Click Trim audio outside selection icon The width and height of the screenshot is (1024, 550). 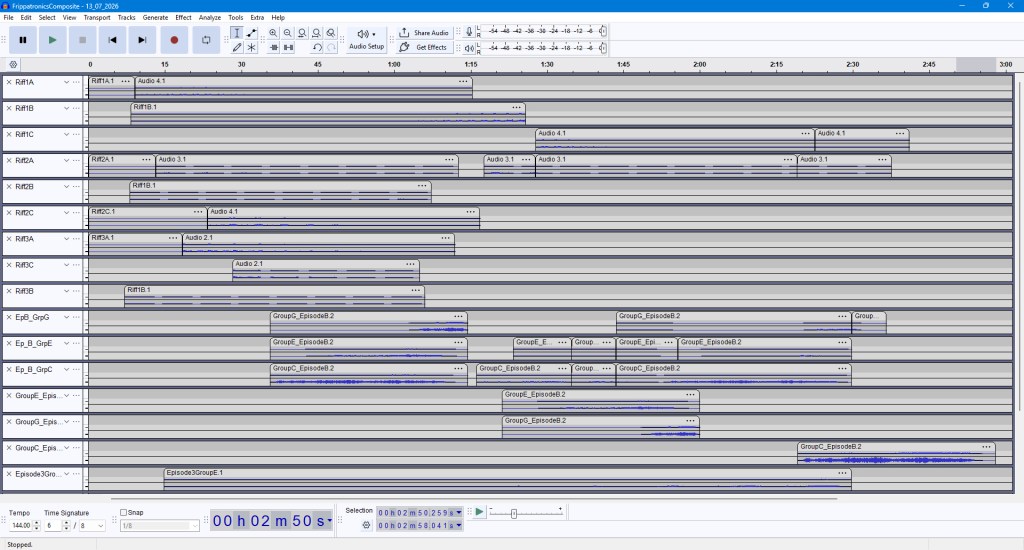[x=274, y=47]
